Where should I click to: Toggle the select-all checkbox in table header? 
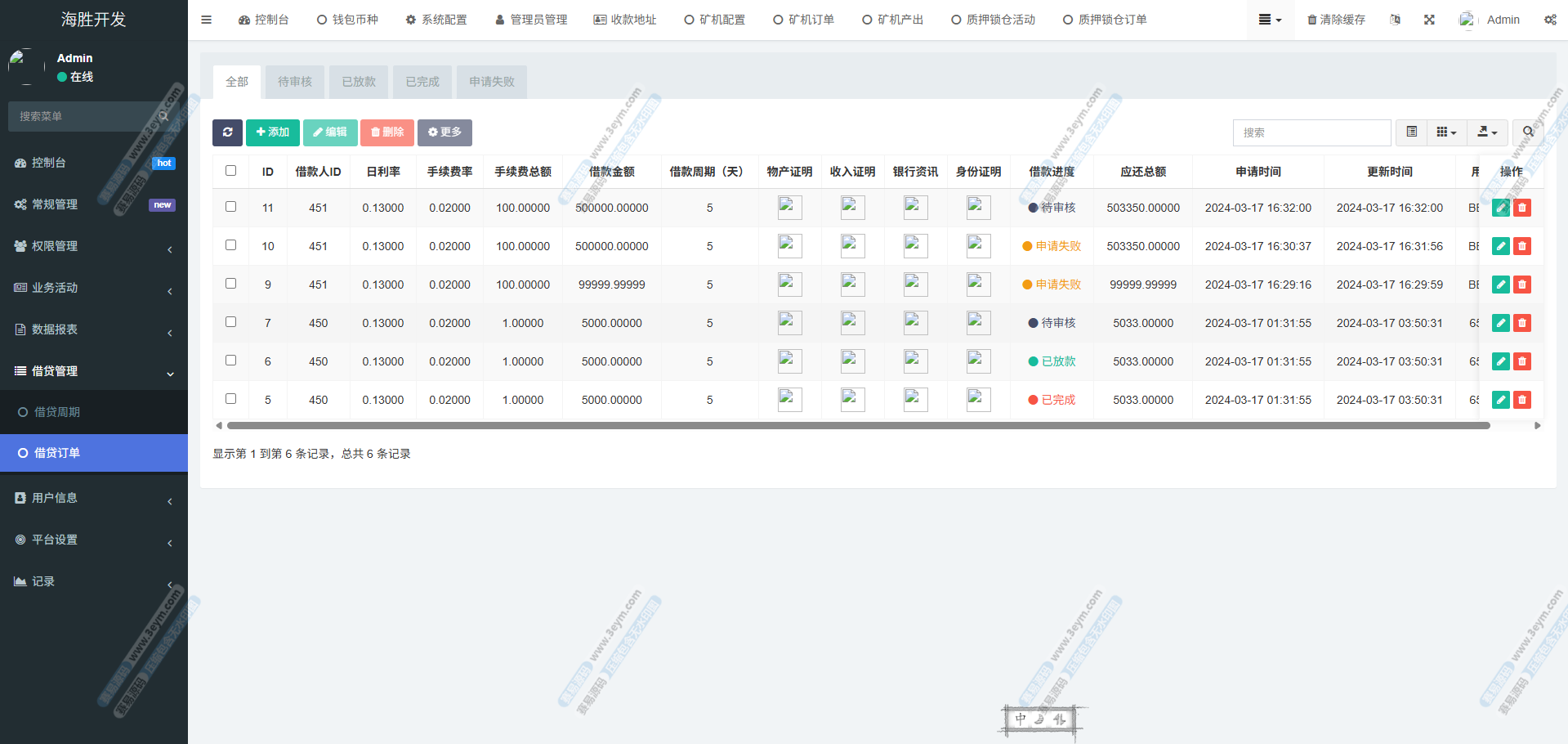pos(231,171)
